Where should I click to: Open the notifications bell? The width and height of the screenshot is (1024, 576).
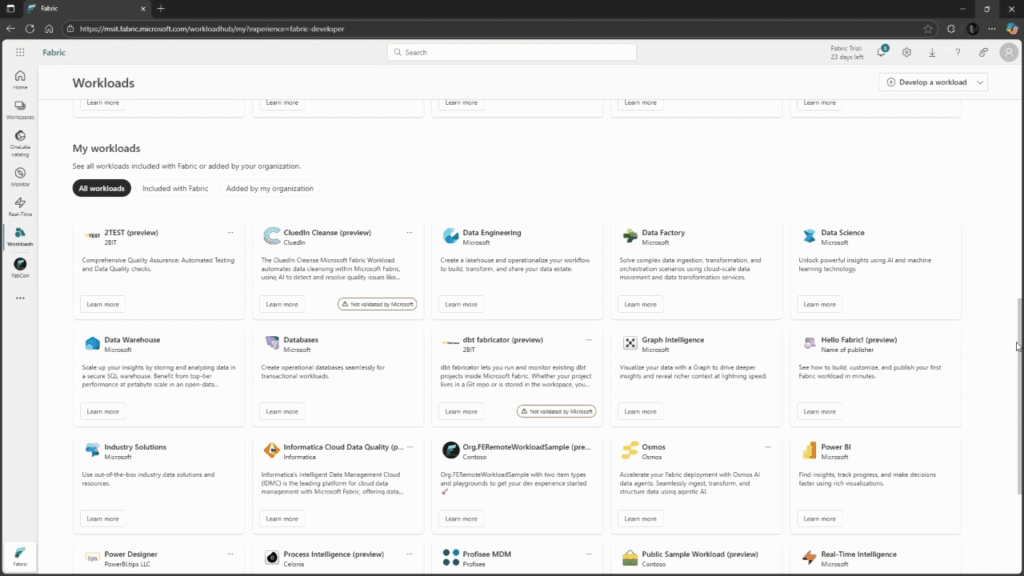pos(881,52)
